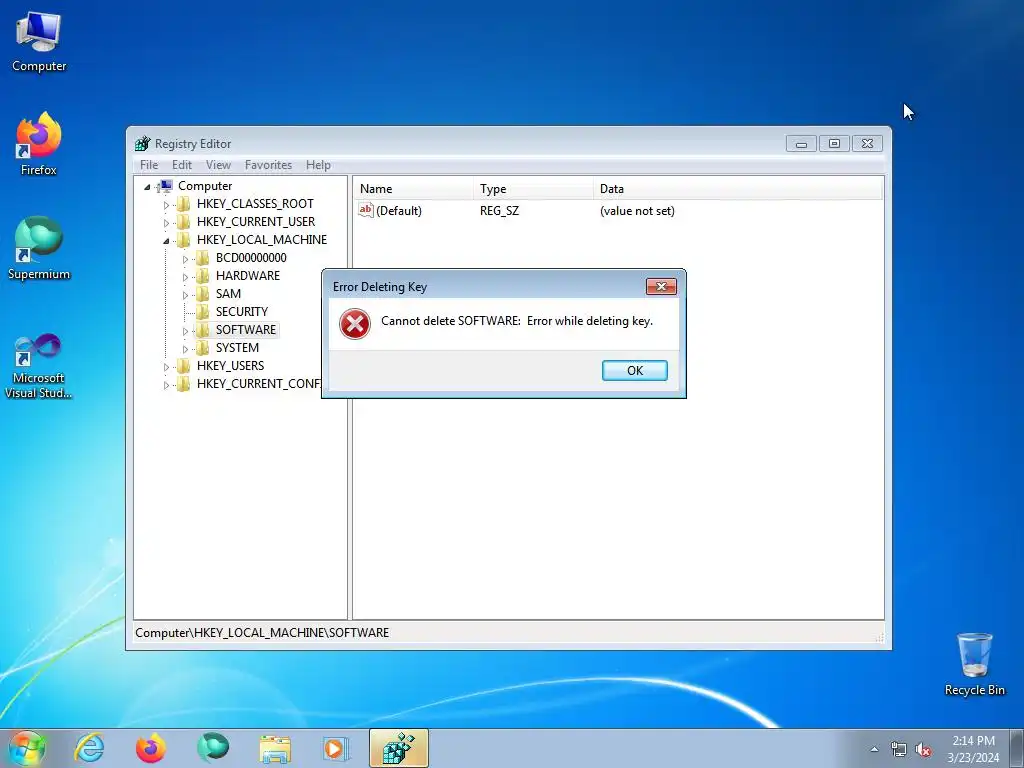
Task: Select HKEY_LOCAL_MACHINE folder icon
Action: point(184,240)
